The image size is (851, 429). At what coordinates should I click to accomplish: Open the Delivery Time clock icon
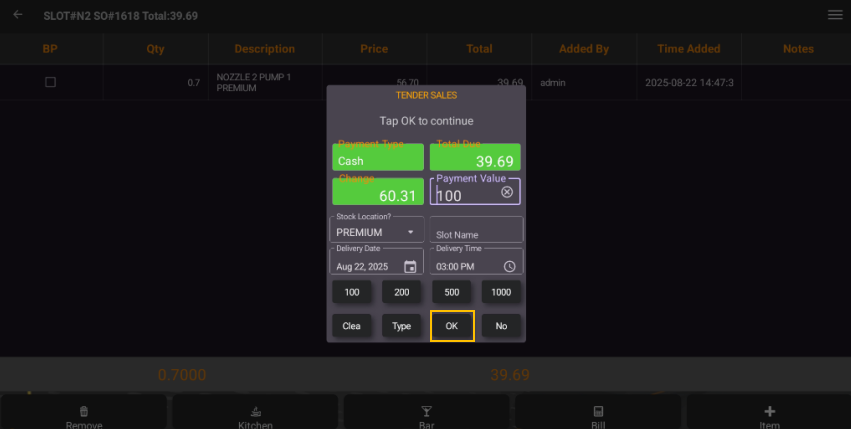coord(509,266)
